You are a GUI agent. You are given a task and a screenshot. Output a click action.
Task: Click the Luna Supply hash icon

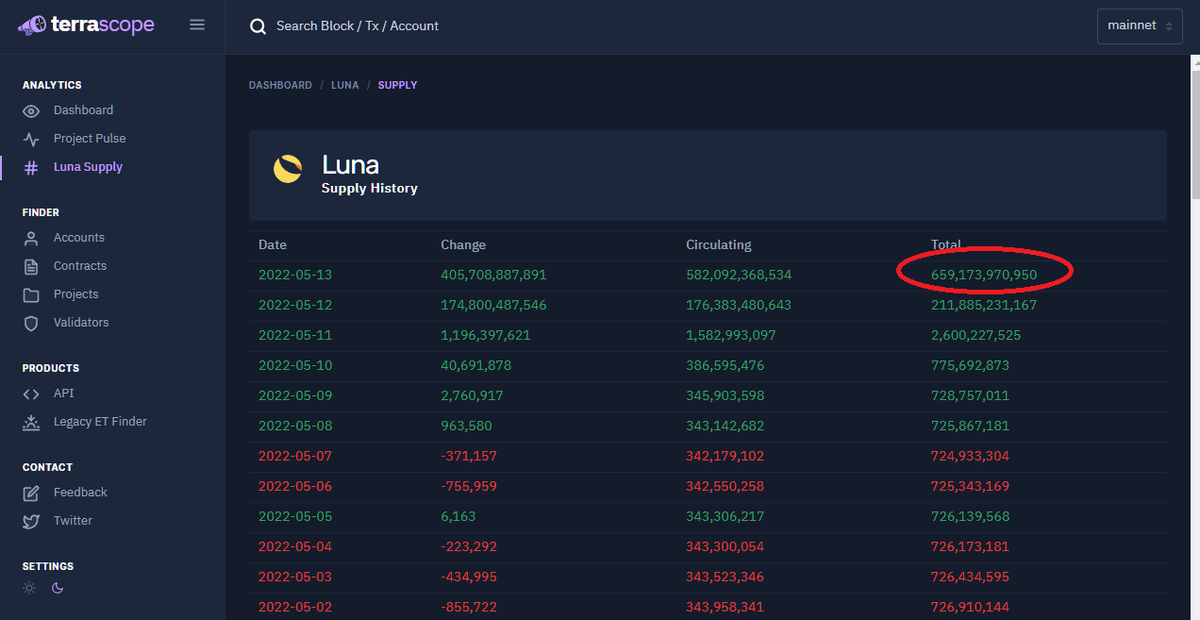coord(31,168)
